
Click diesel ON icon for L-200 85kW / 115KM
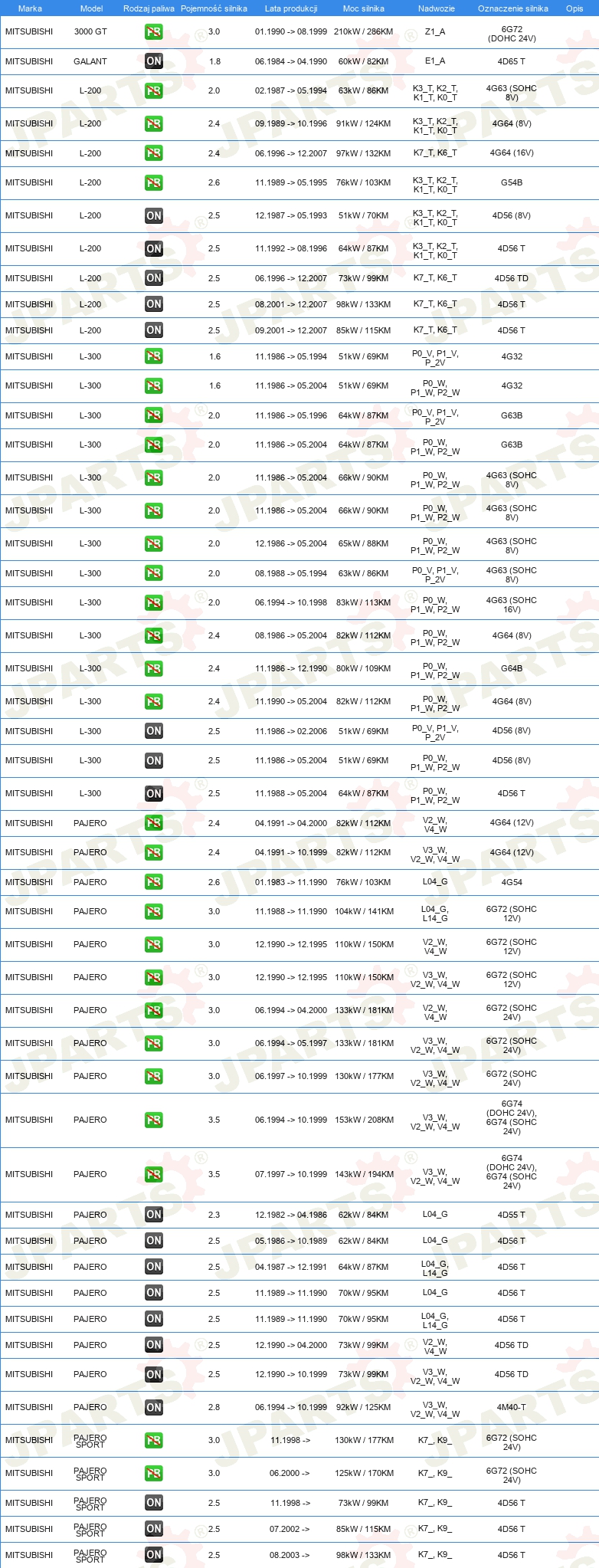click(154, 330)
